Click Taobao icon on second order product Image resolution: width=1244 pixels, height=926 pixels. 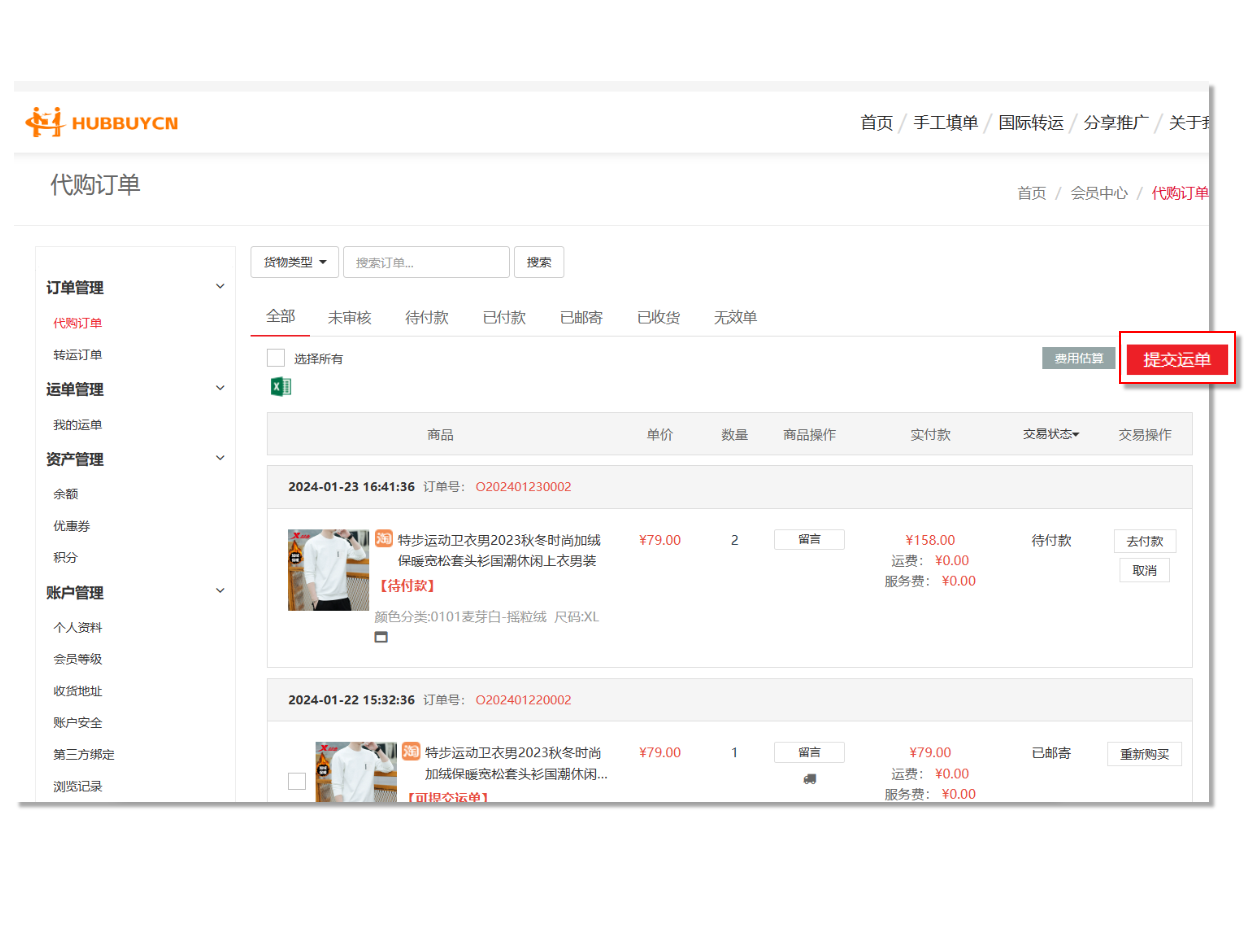pyautogui.click(x=411, y=752)
